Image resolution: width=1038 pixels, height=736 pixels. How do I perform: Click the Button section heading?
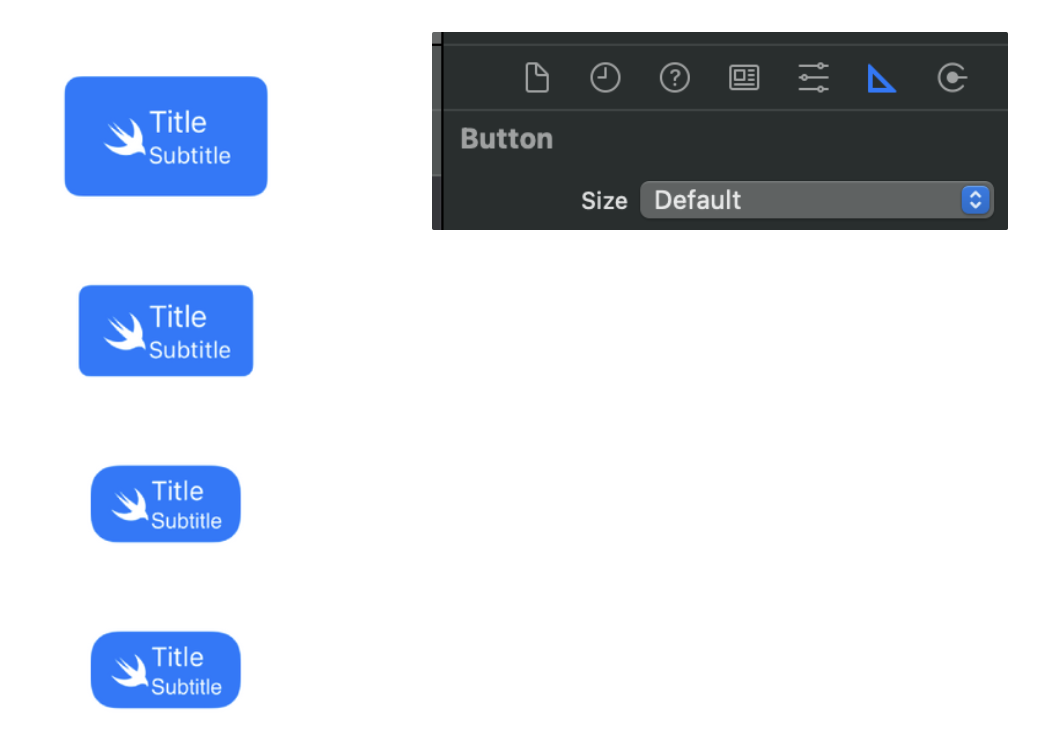coord(506,139)
